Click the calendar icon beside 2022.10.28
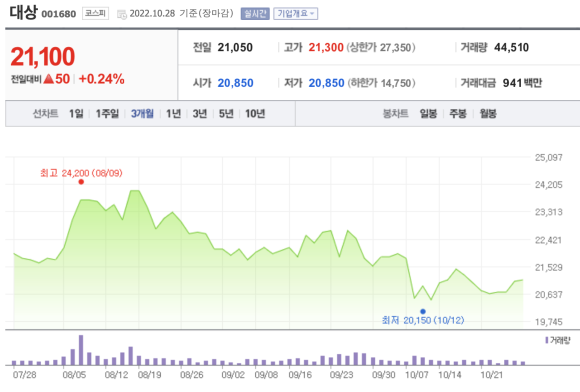The width and height of the screenshot is (580, 392). coord(121,14)
